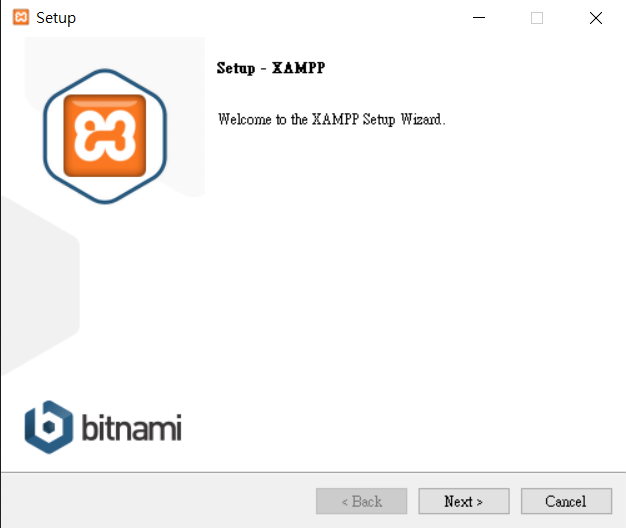Click the word "Wizard" in the welcome message
This screenshot has width=626, height=528.
(x=421, y=119)
